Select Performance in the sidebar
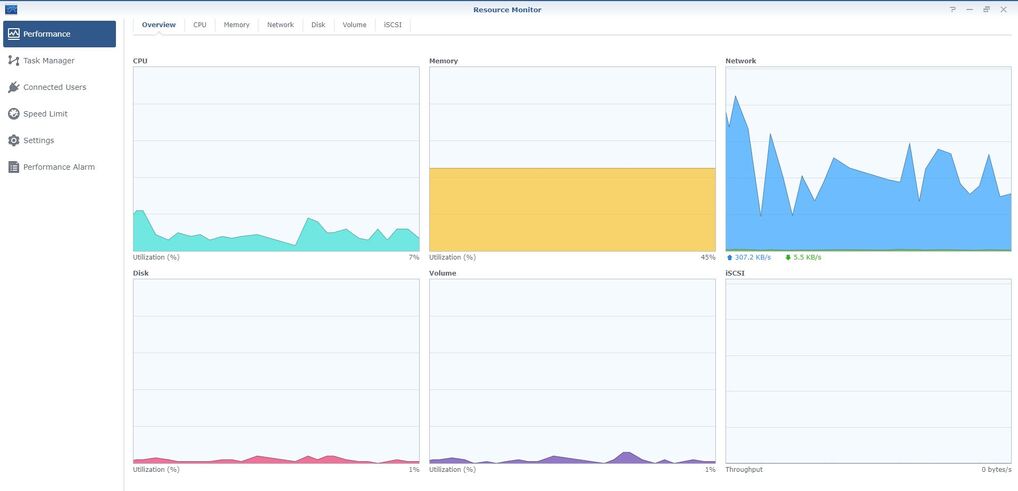Image resolution: width=1018 pixels, height=491 pixels. [x=59, y=34]
